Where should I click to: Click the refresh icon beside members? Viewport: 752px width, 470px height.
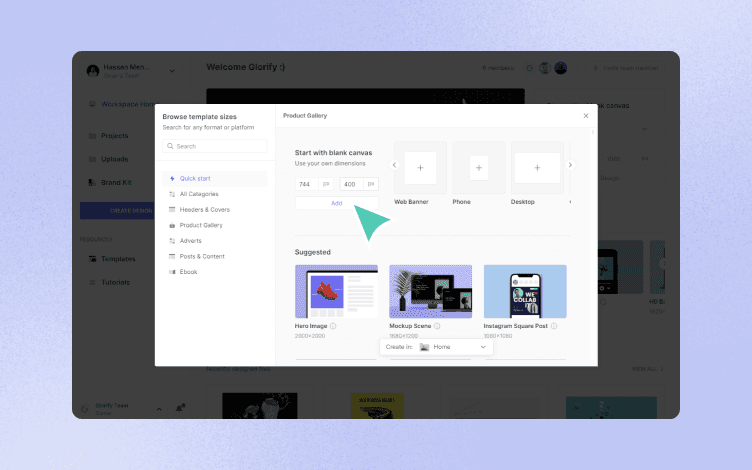529,68
